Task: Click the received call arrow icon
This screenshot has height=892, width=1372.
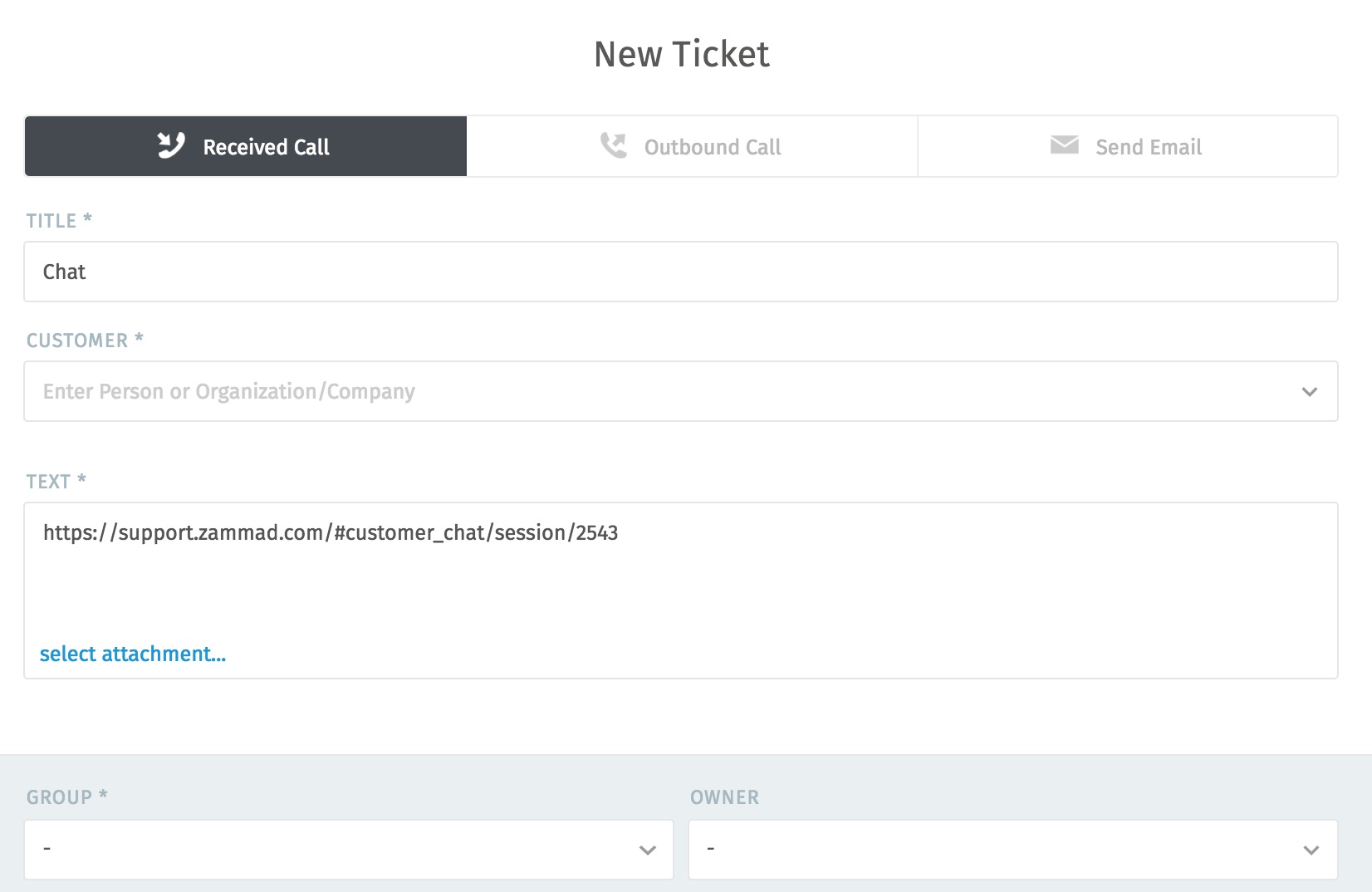Action: point(172,145)
